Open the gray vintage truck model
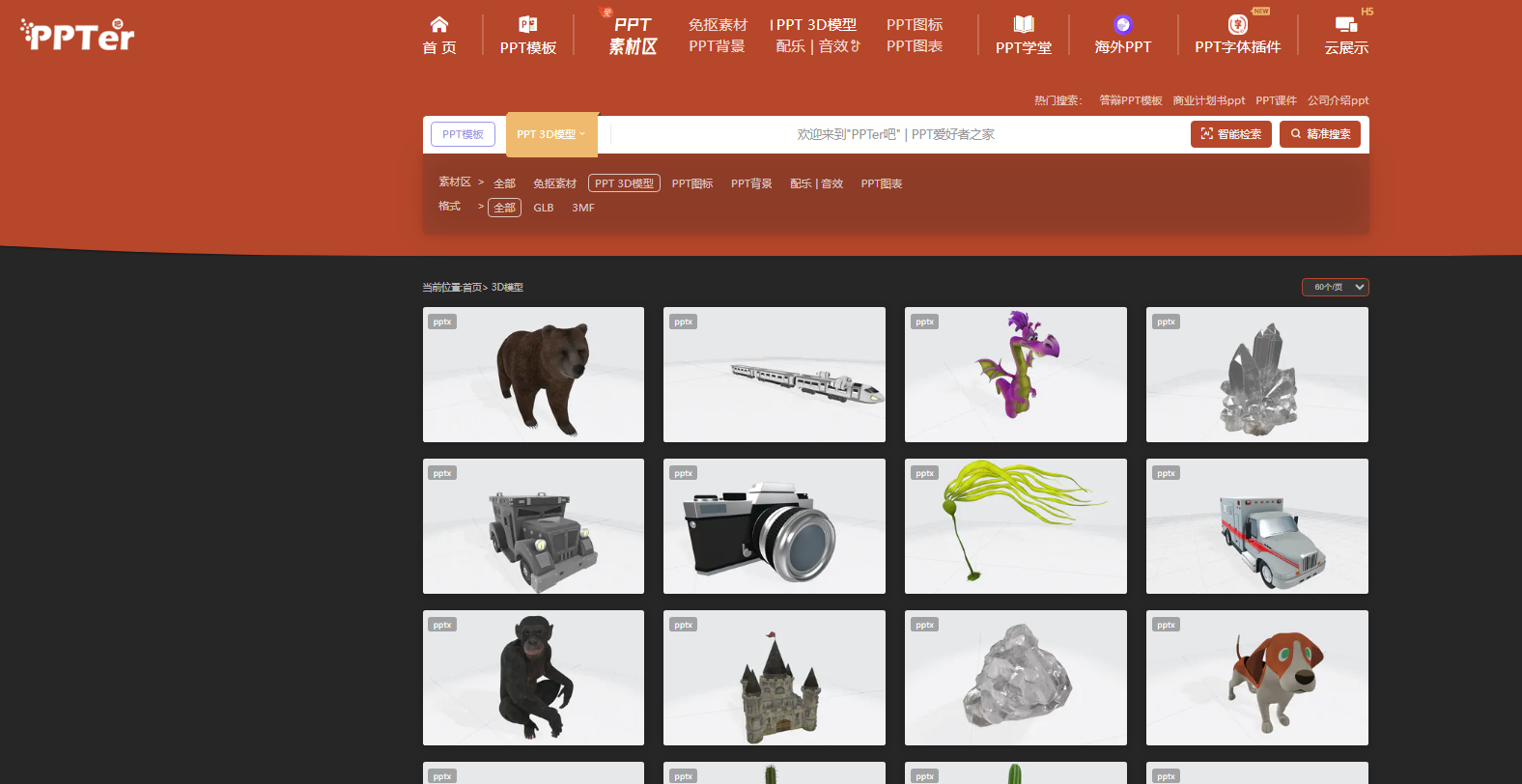This screenshot has width=1522, height=784. pos(533,526)
